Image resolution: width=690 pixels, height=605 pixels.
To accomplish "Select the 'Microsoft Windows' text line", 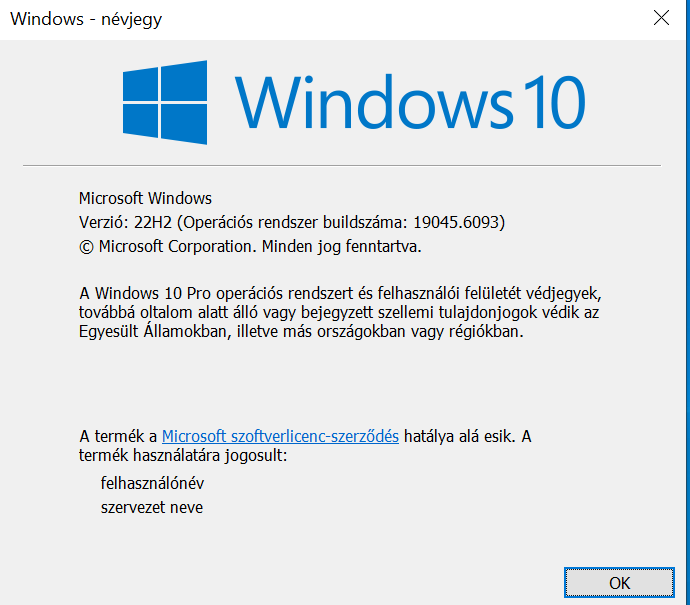I will coord(145,198).
